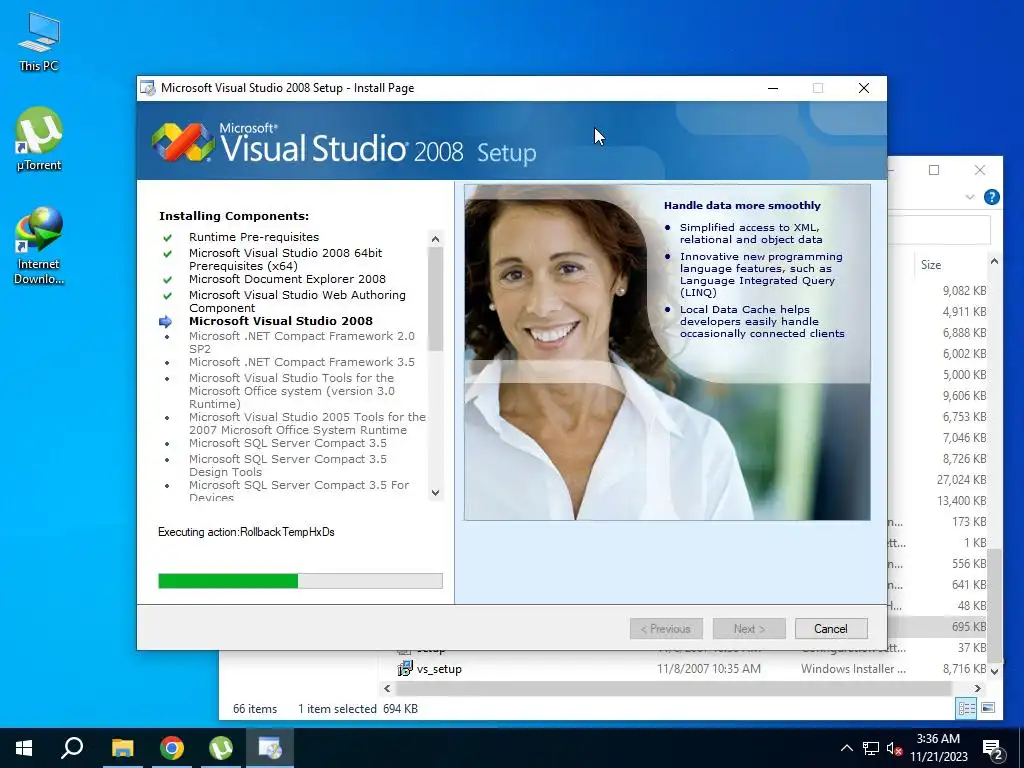Minimize the Visual Studio setup window
Screen dimensions: 1024x768
(x=773, y=88)
